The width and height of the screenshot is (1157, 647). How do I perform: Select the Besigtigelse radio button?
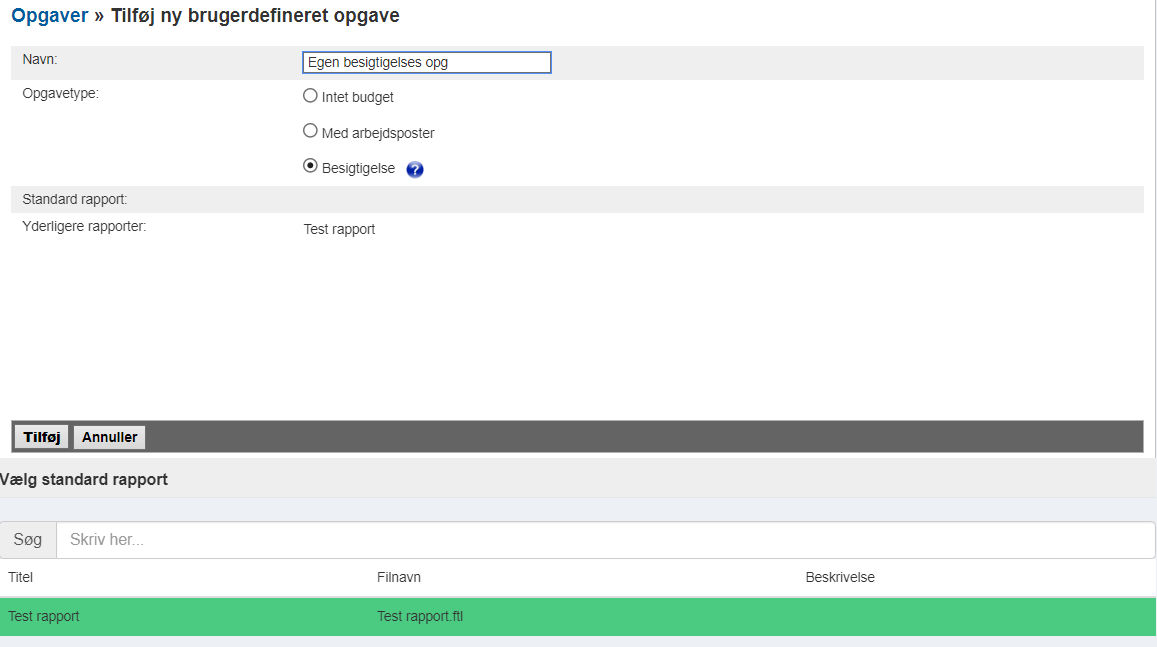point(310,166)
